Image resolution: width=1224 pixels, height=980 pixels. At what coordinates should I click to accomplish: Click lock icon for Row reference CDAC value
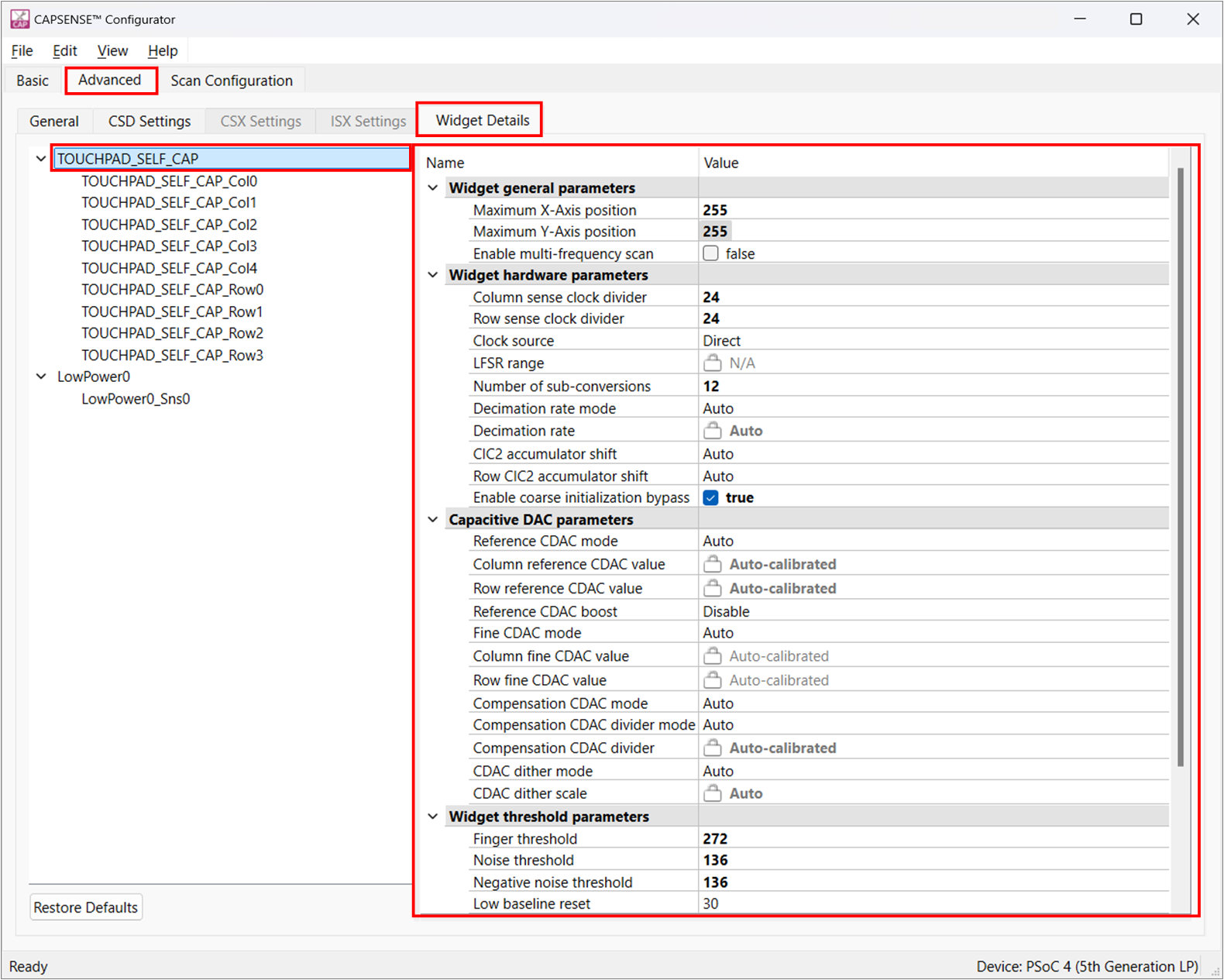coord(712,588)
